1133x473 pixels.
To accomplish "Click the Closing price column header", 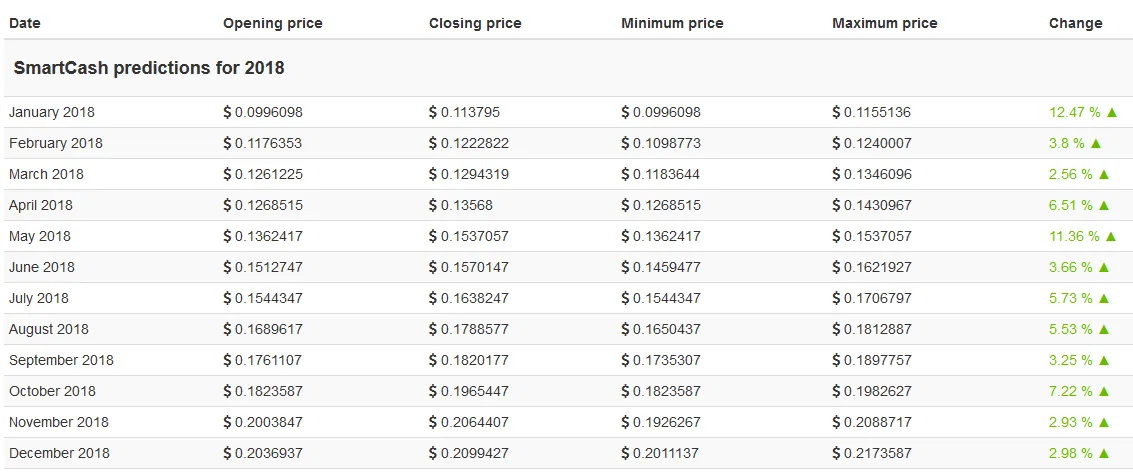I will (x=475, y=23).
